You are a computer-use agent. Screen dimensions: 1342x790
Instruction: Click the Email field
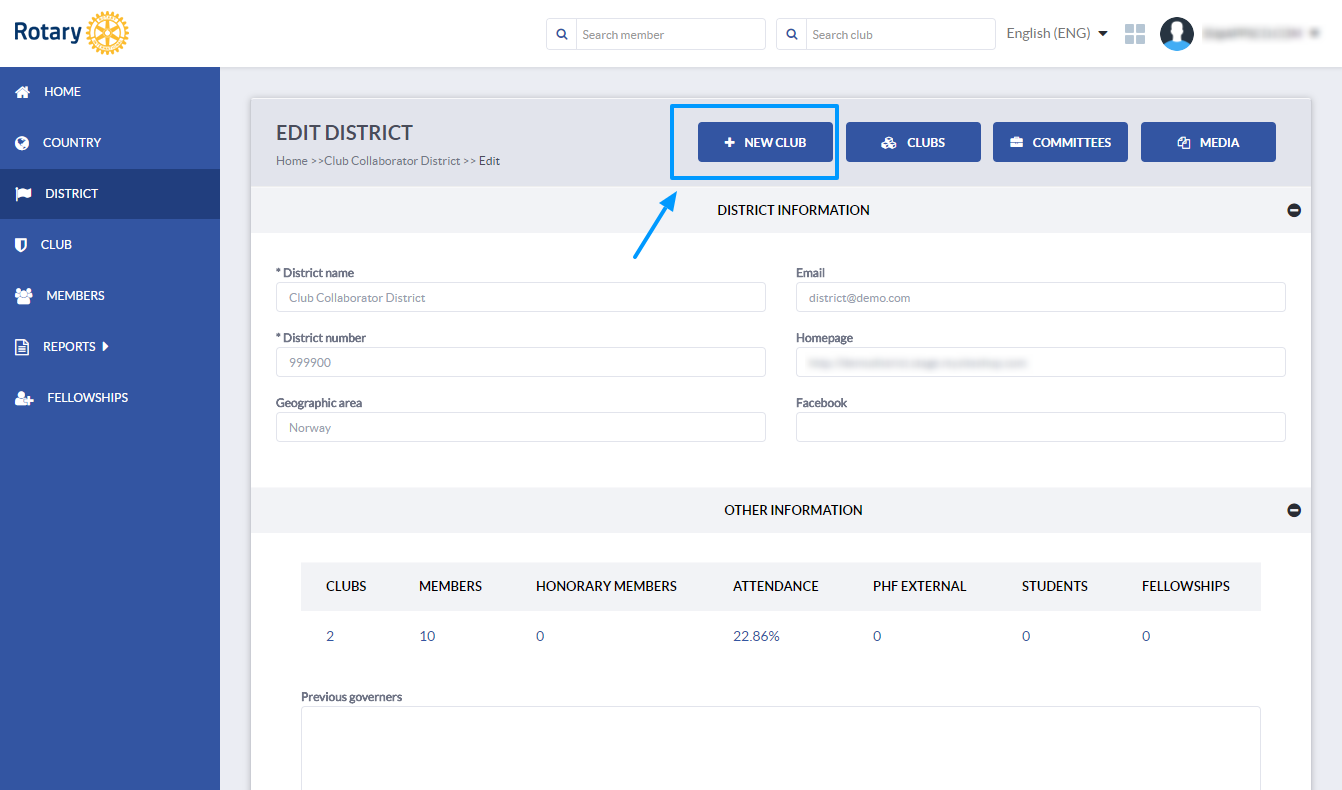[1041, 297]
